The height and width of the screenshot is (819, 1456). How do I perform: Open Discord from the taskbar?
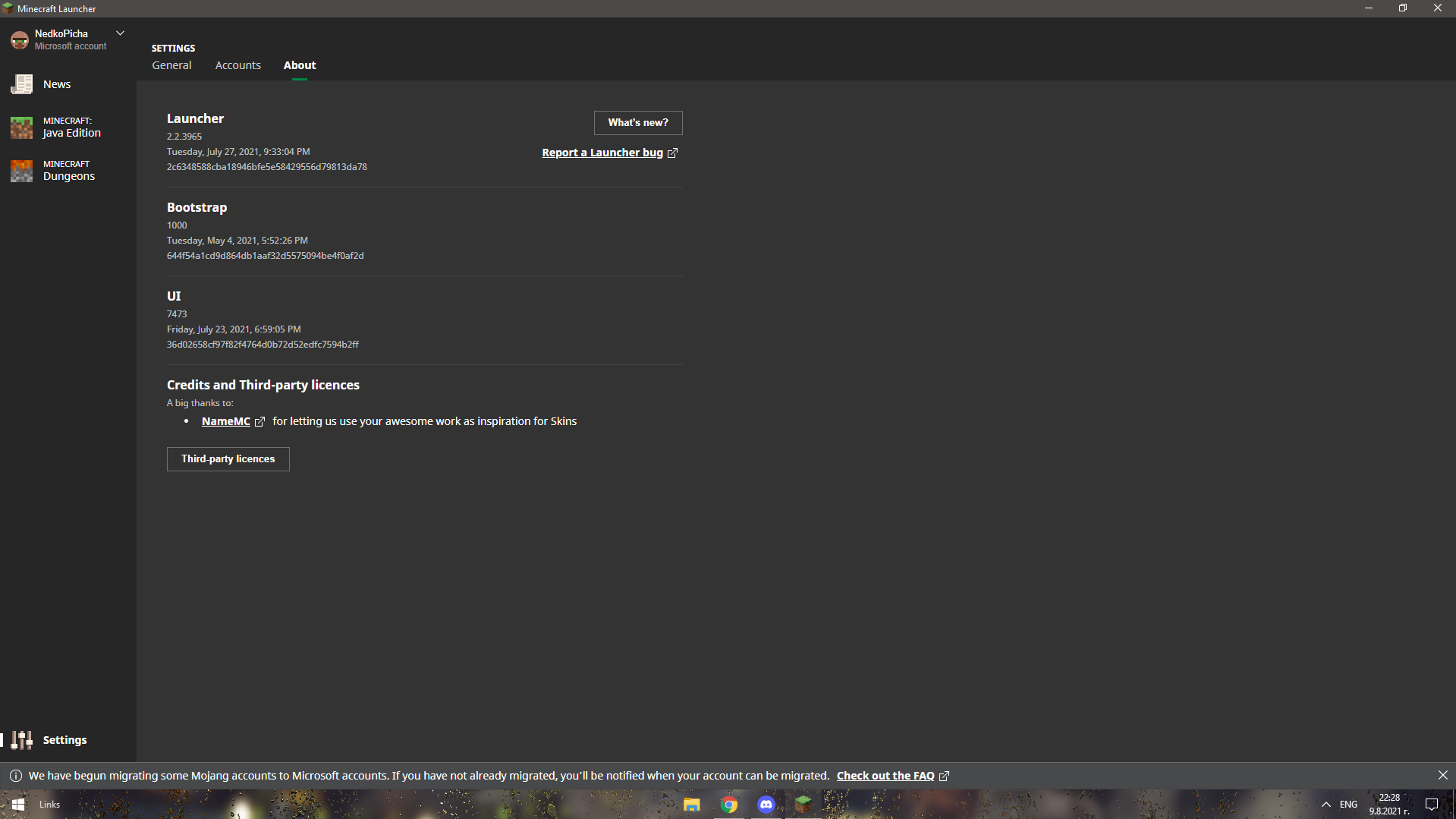tap(766, 805)
